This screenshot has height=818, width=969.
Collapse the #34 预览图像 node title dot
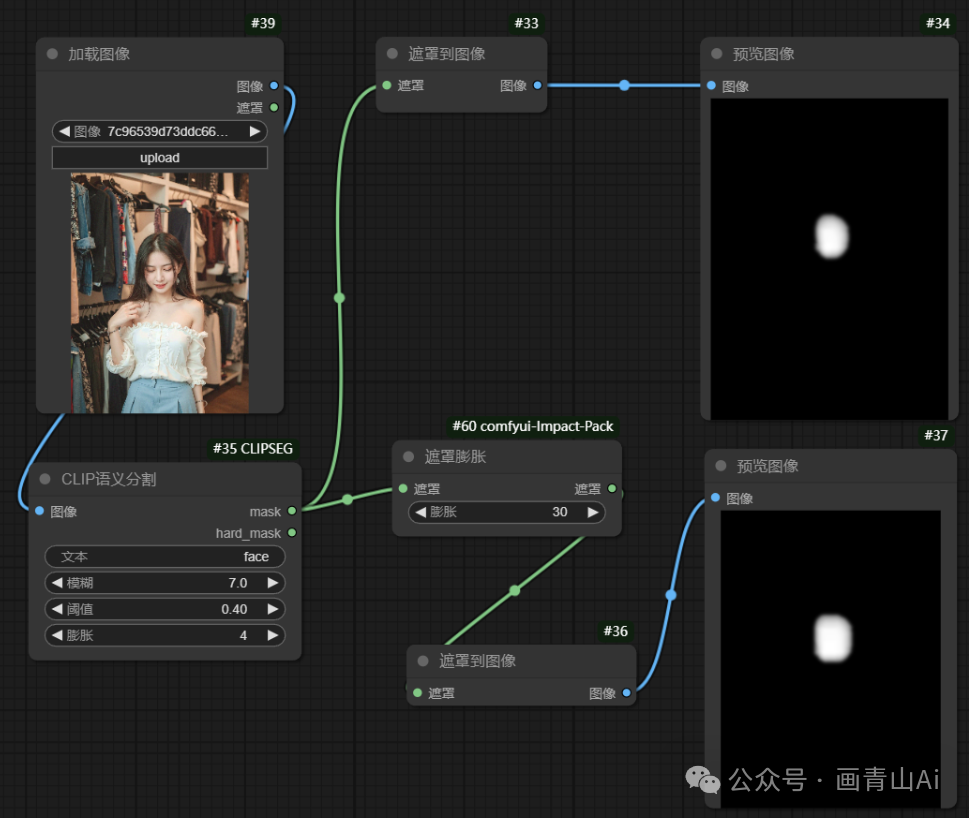[x=717, y=54]
